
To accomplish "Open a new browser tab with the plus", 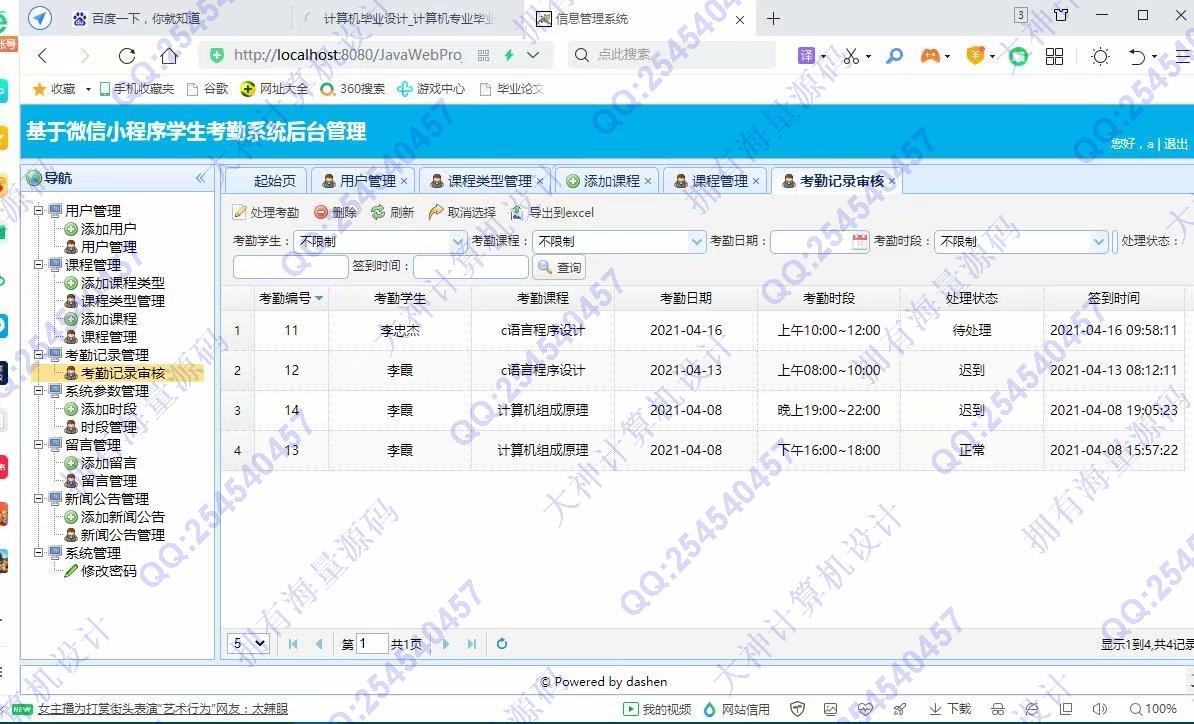I will pos(773,18).
